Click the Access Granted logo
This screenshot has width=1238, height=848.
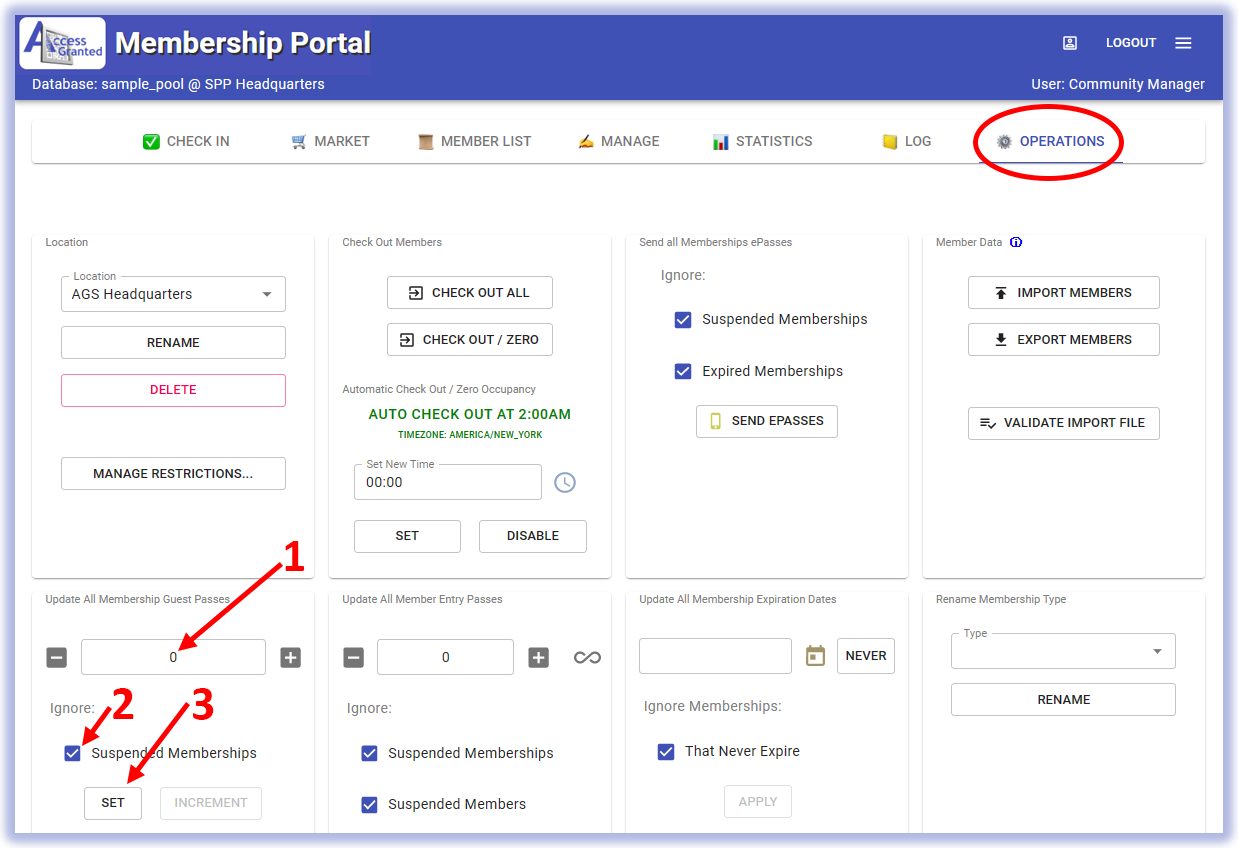63,43
